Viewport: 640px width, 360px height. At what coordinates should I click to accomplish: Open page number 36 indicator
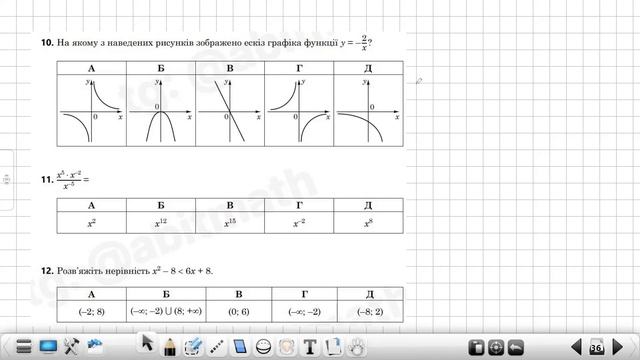coord(596,347)
